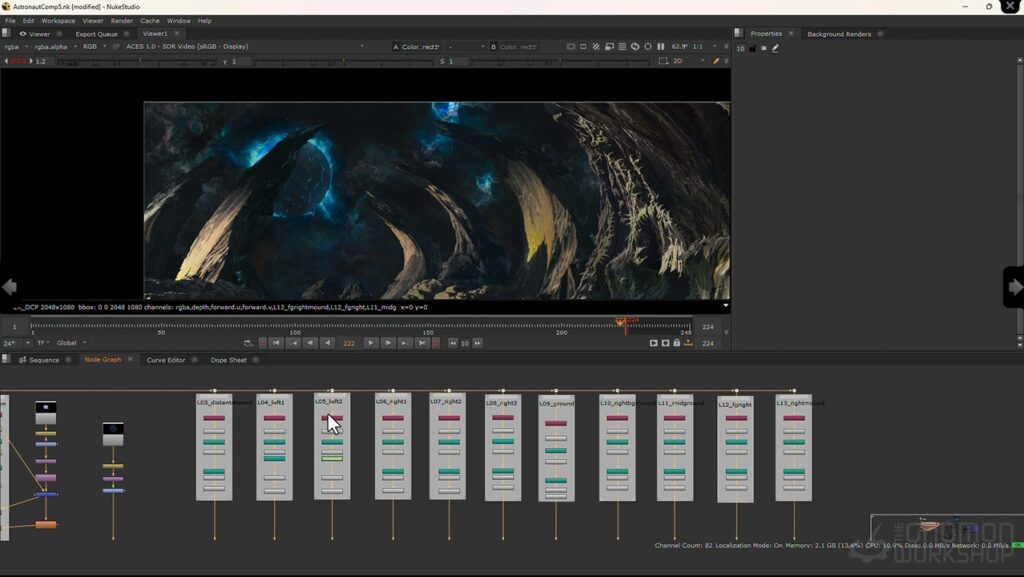Open the File menu
Image resolution: width=1024 pixels, height=577 pixels.
(10, 21)
